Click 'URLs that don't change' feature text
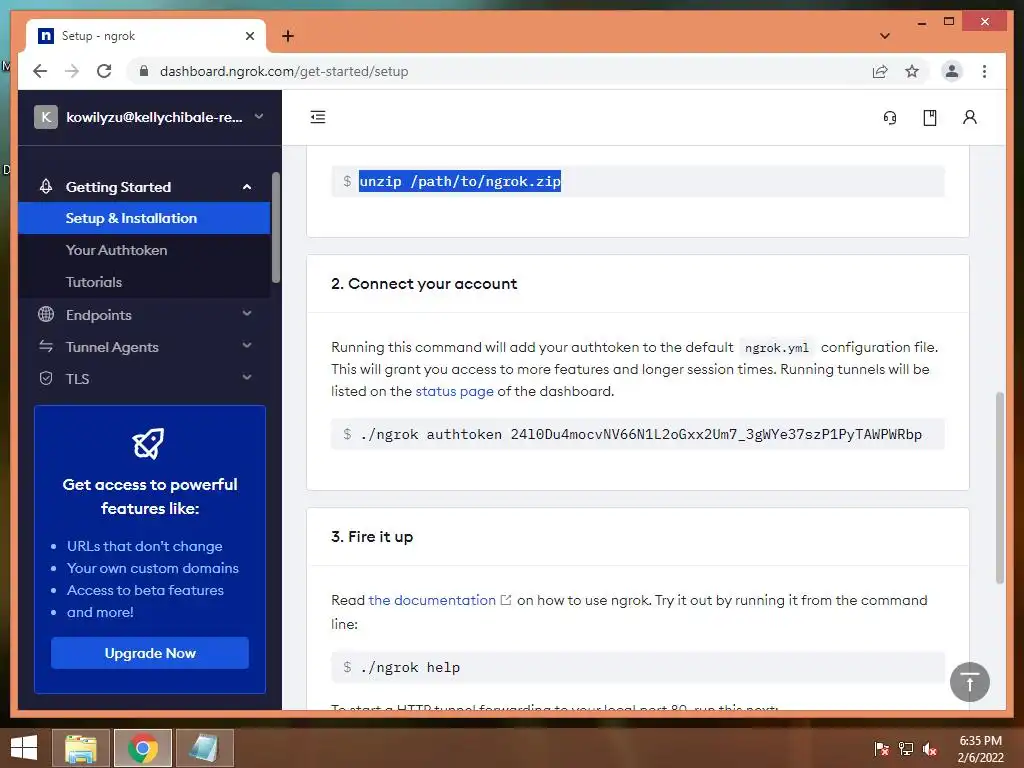Viewport: 1024px width, 768px height. click(x=144, y=546)
